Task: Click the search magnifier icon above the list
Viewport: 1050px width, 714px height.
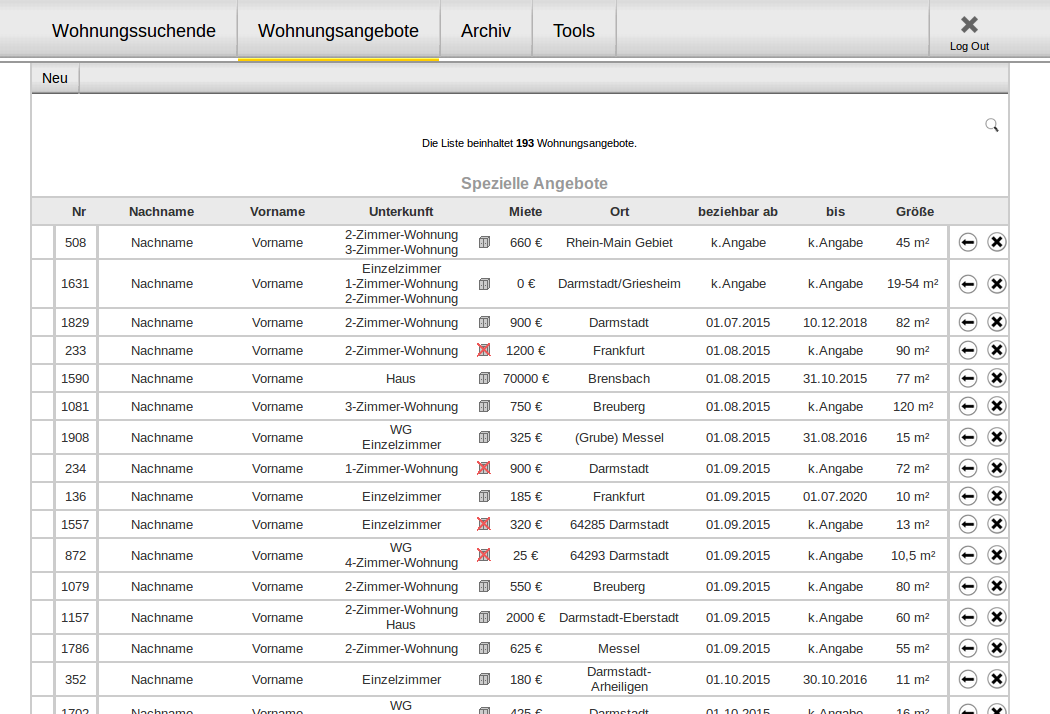Action: click(991, 125)
